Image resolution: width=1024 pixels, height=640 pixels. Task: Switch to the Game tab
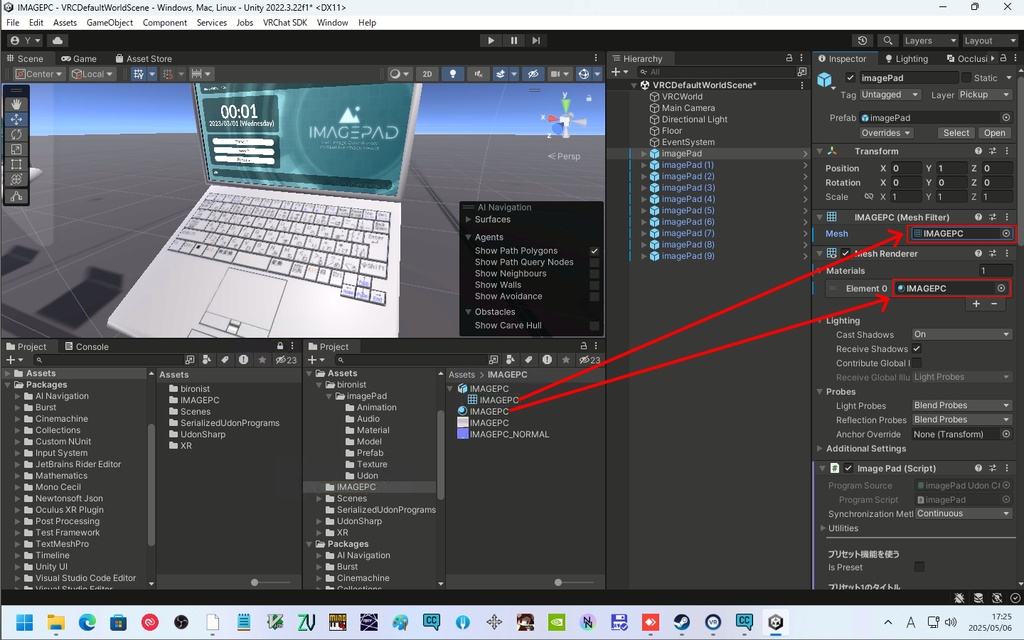(x=78, y=58)
